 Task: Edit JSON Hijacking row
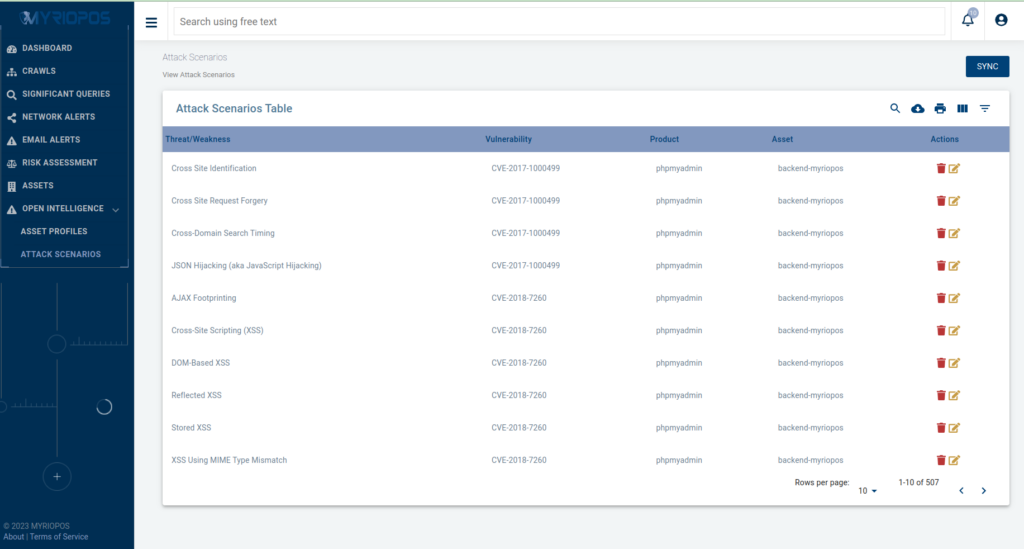(954, 266)
